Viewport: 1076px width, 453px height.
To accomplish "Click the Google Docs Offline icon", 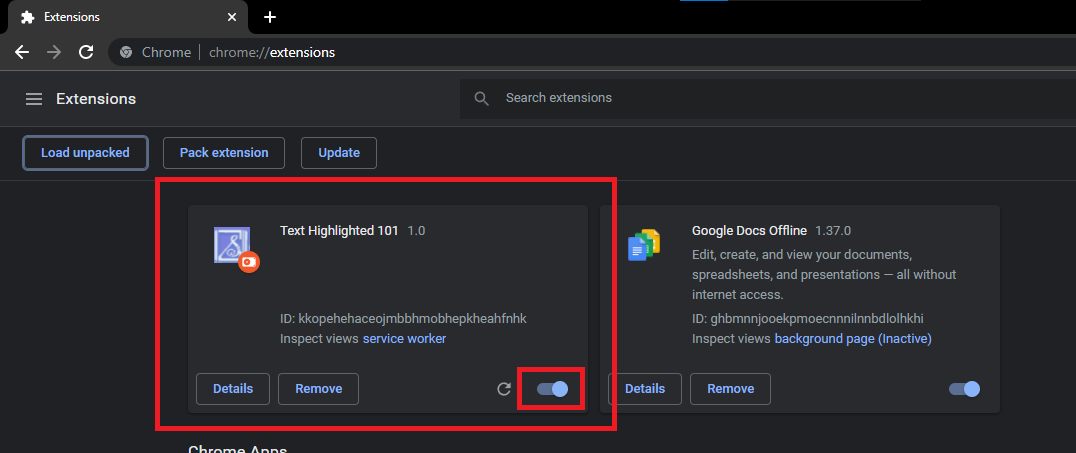I will [x=644, y=245].
